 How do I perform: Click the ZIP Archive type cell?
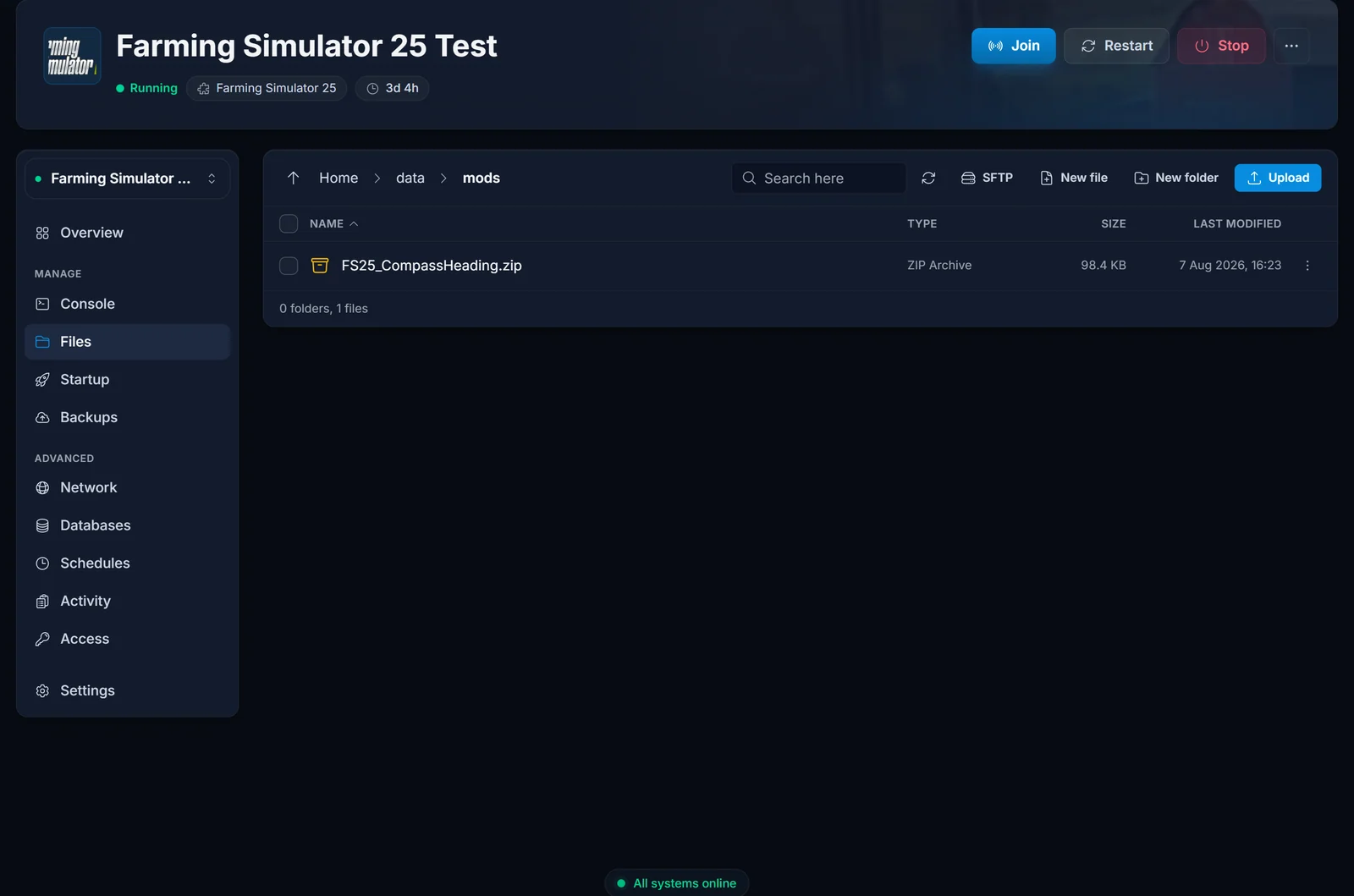pos(939,266)
